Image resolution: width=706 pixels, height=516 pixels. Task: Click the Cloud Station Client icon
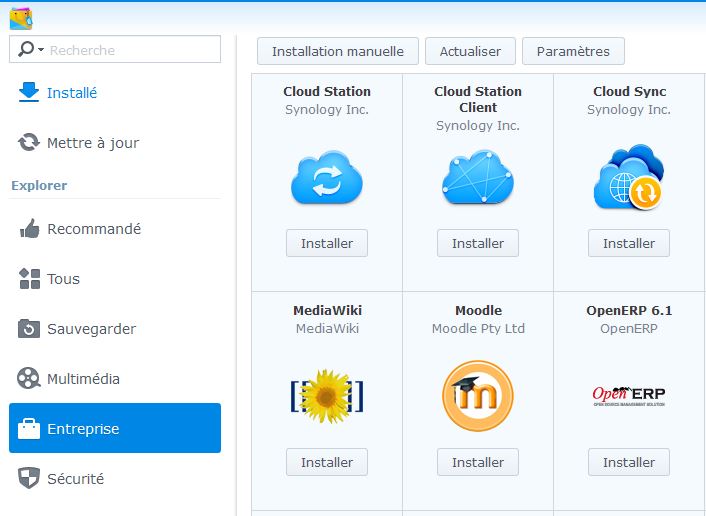[x=477, y=179]
